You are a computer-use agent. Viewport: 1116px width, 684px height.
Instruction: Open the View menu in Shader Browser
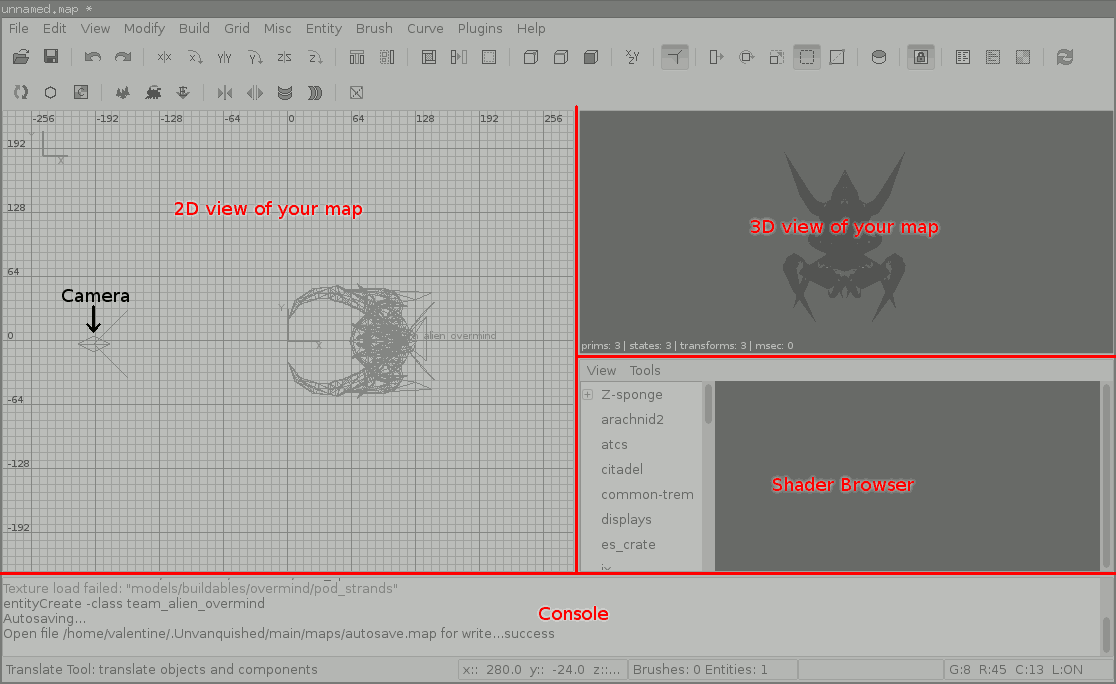[601, 370]
